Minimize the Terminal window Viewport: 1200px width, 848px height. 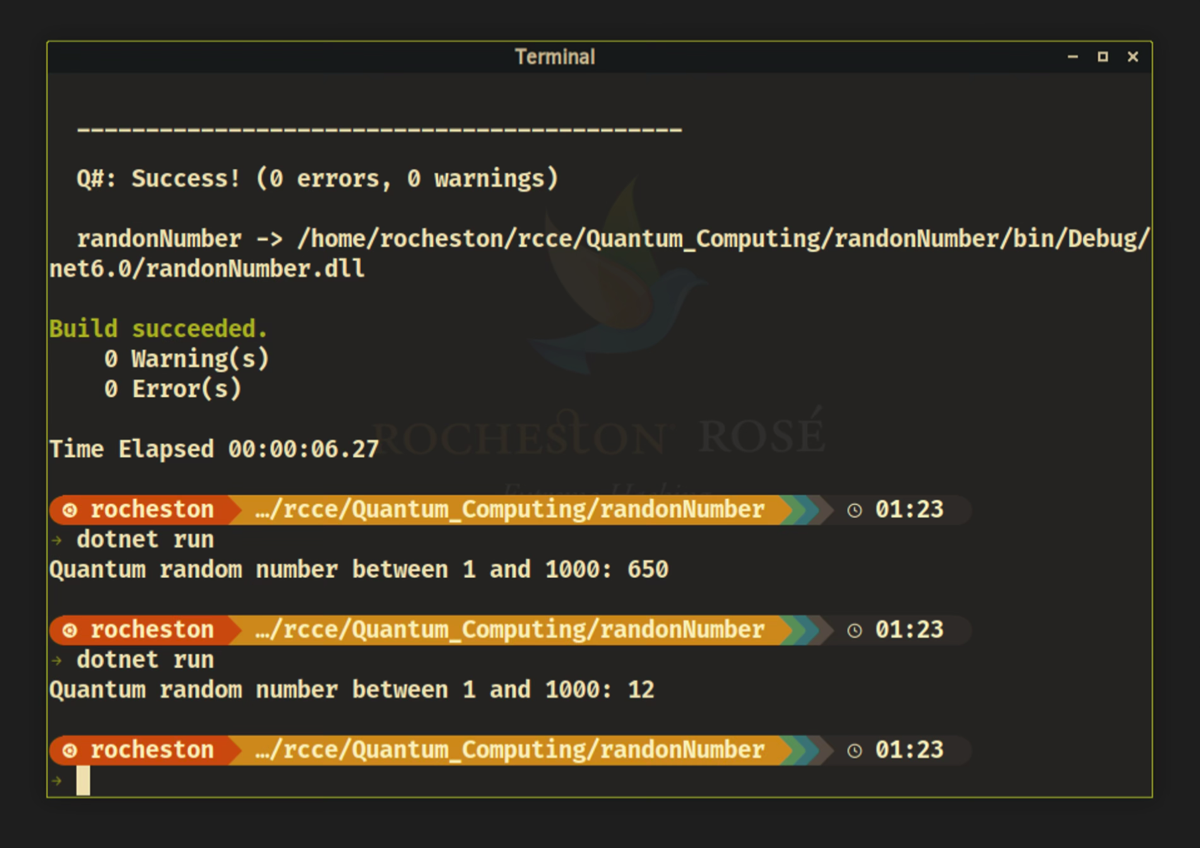pos(1073,57)
